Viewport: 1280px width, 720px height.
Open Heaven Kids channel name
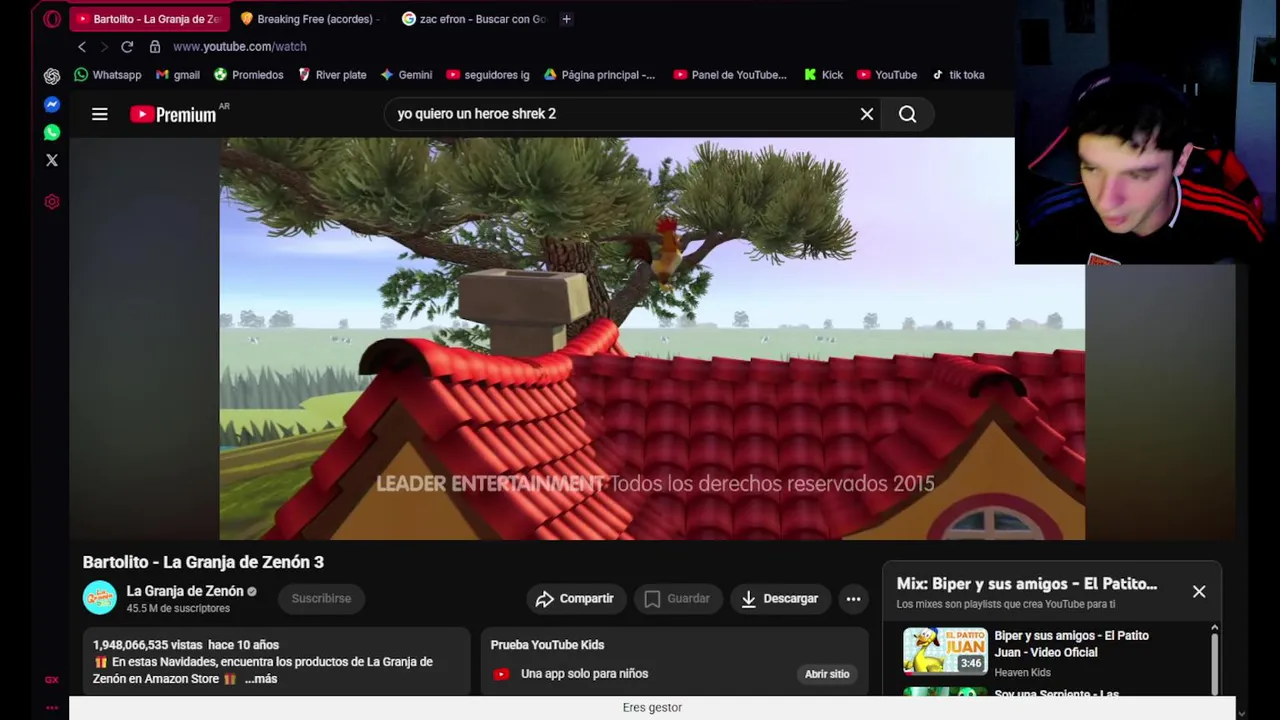pyautogui.click(x=1022, y=673)
